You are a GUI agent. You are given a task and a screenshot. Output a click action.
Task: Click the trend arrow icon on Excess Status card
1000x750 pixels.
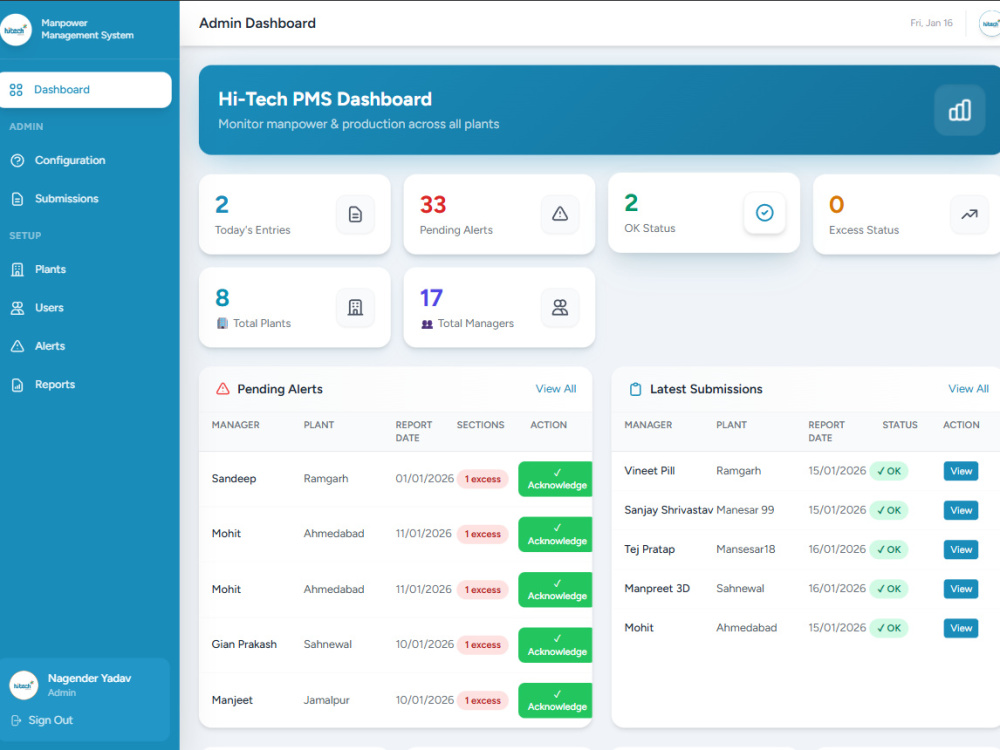[x=969, y=214]
